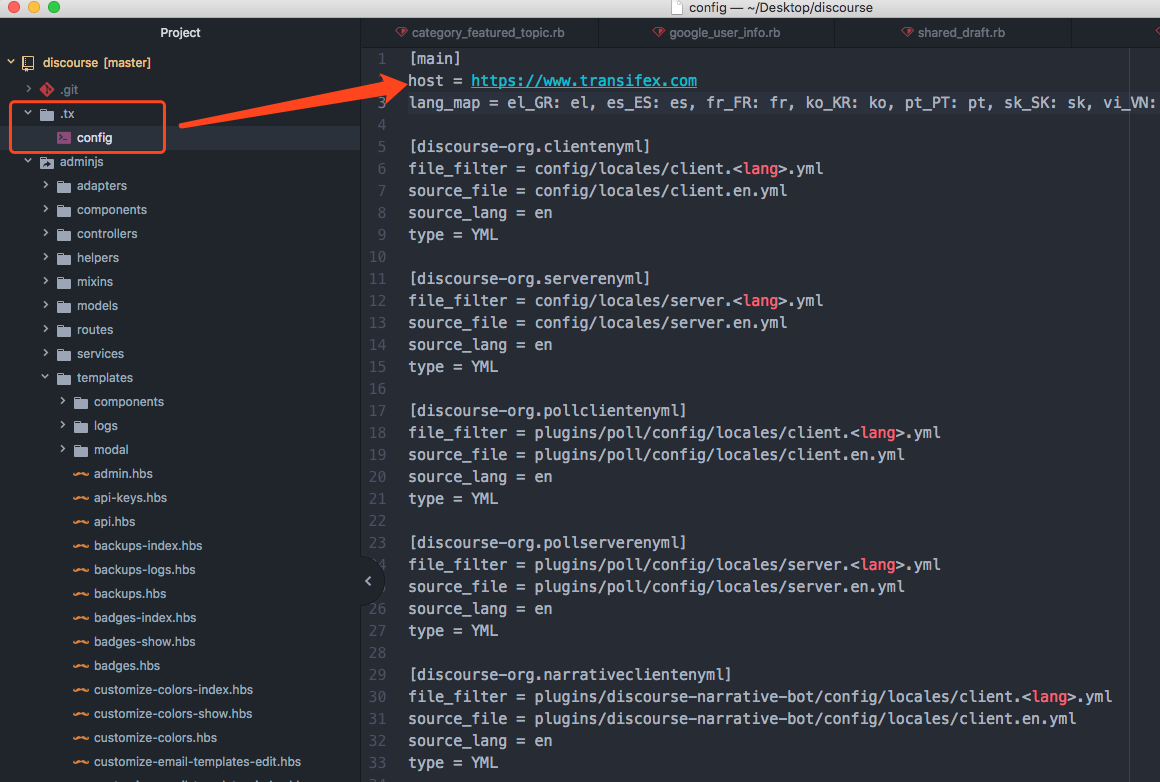
Task: Click the config file terminal icon
Action: [64, 138]
